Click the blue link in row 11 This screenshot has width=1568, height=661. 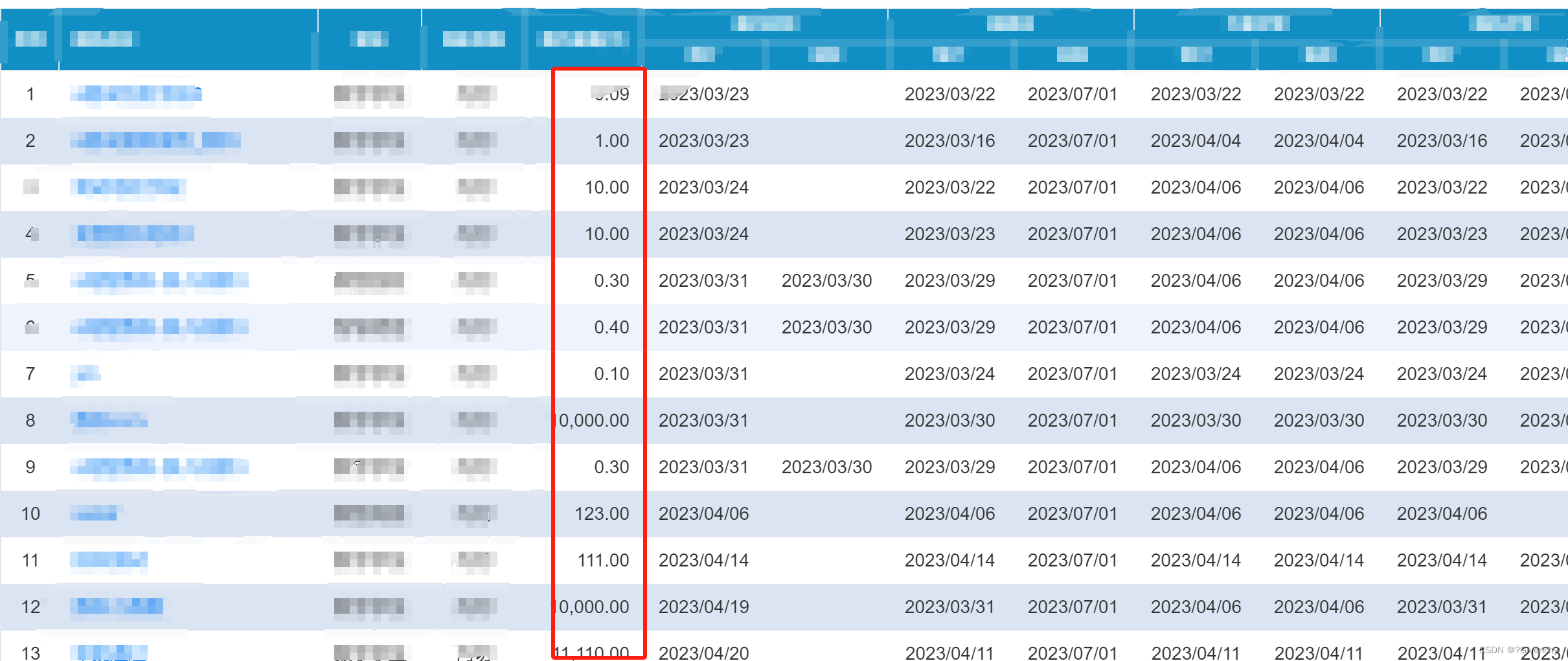coord(109,560)
